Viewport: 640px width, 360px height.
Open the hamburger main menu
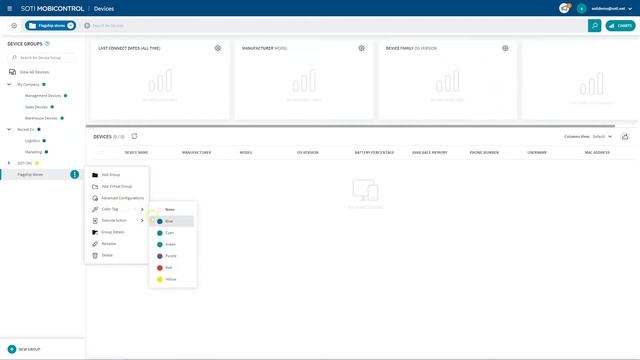pyautogui.click(x=10, y=8)
